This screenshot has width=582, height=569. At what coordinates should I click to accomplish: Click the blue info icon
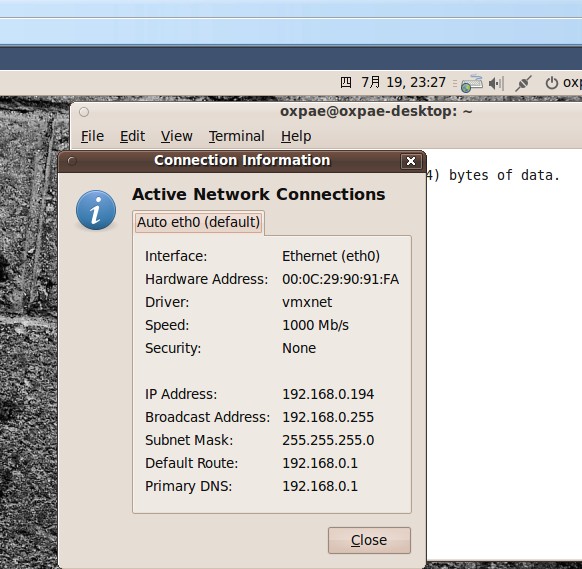click(x=96, y=210)
